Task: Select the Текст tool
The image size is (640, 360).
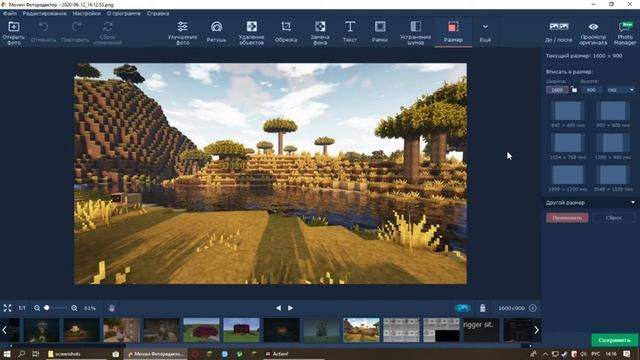Action: point(350,32)
